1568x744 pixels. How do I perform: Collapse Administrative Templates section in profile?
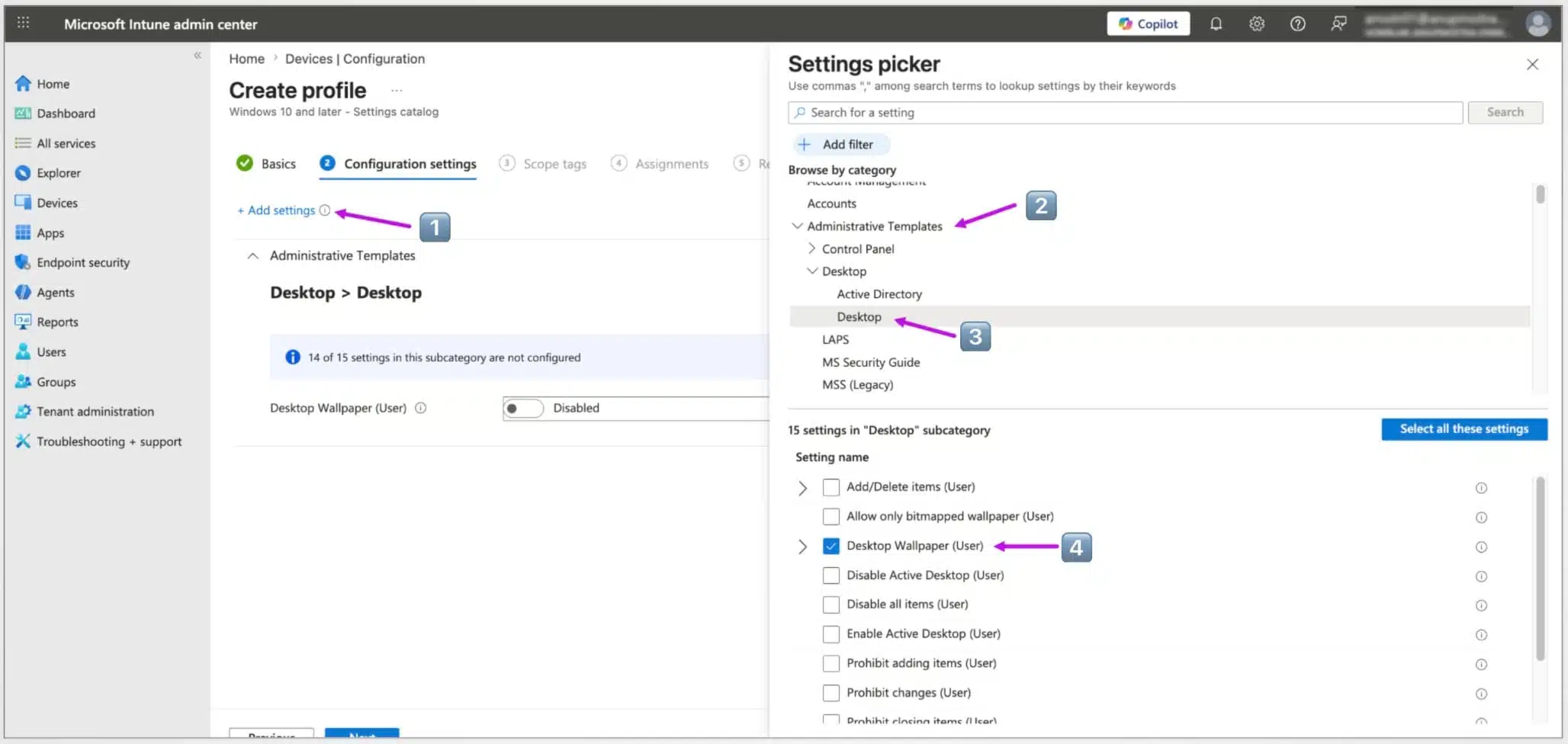click(253, 256)
